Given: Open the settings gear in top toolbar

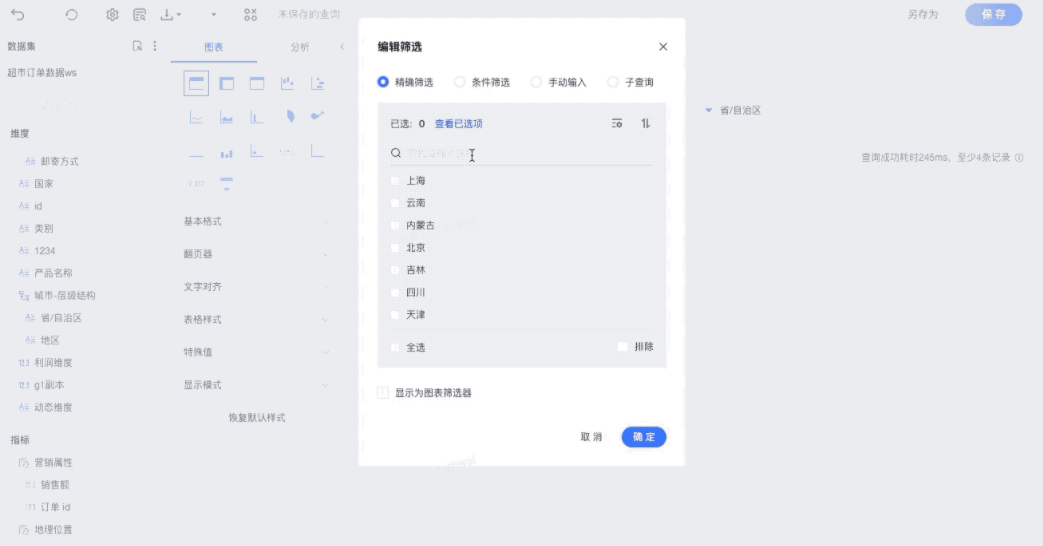Looking at the screenshot, I should point(113,15).
